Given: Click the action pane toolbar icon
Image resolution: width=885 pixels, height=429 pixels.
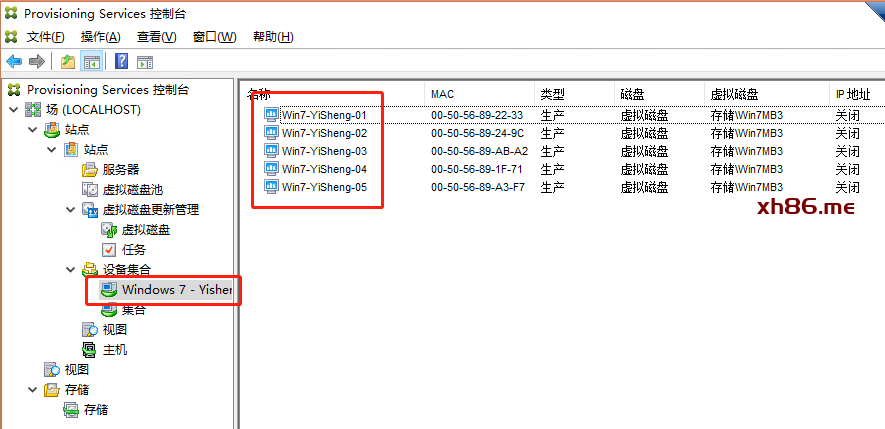Looking at the screenshot, I should coord(145,62).
